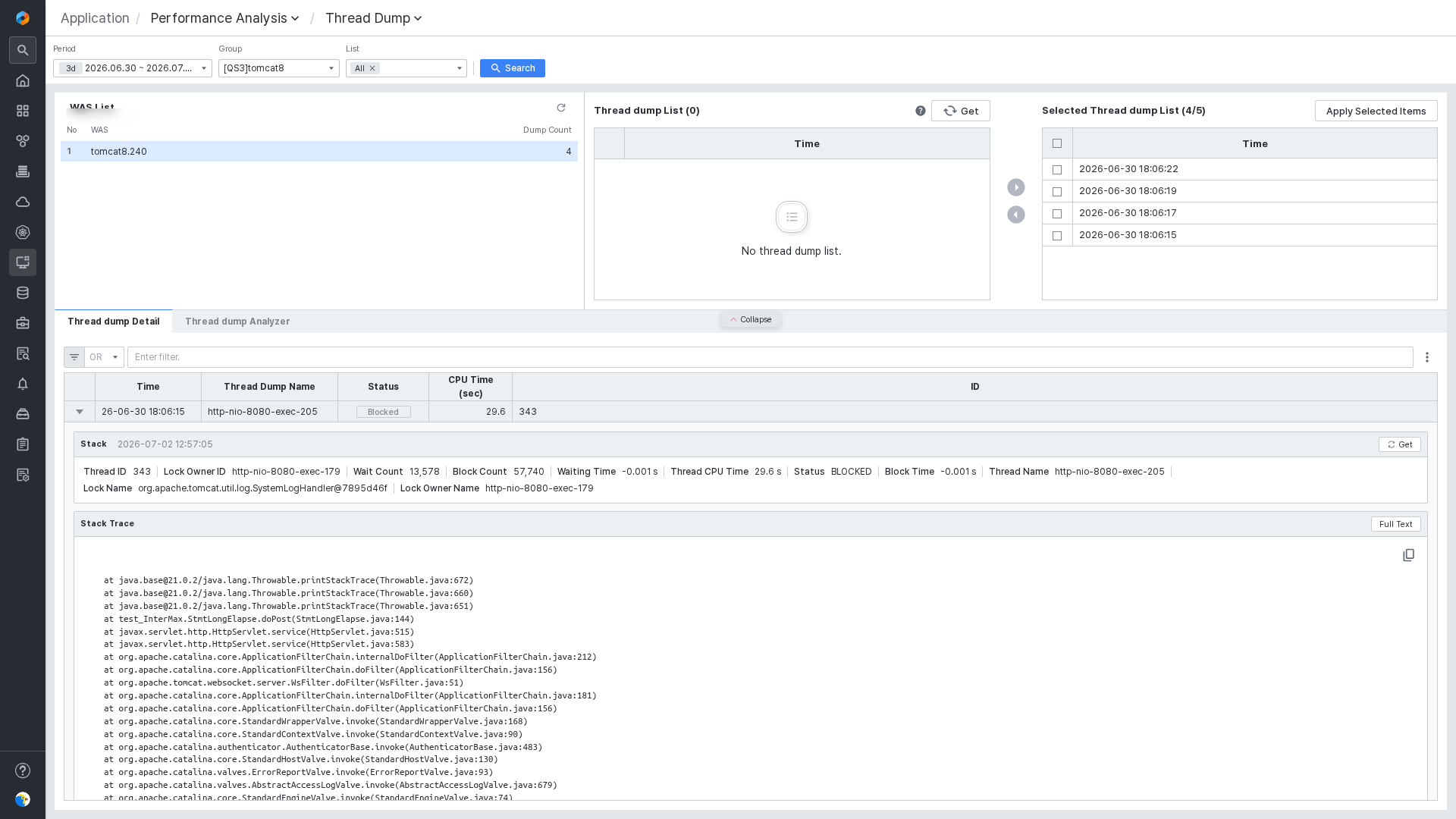Open the database icon in sidebar
Viewport: 1456px width, 819px height.
(x=23, y=293)
